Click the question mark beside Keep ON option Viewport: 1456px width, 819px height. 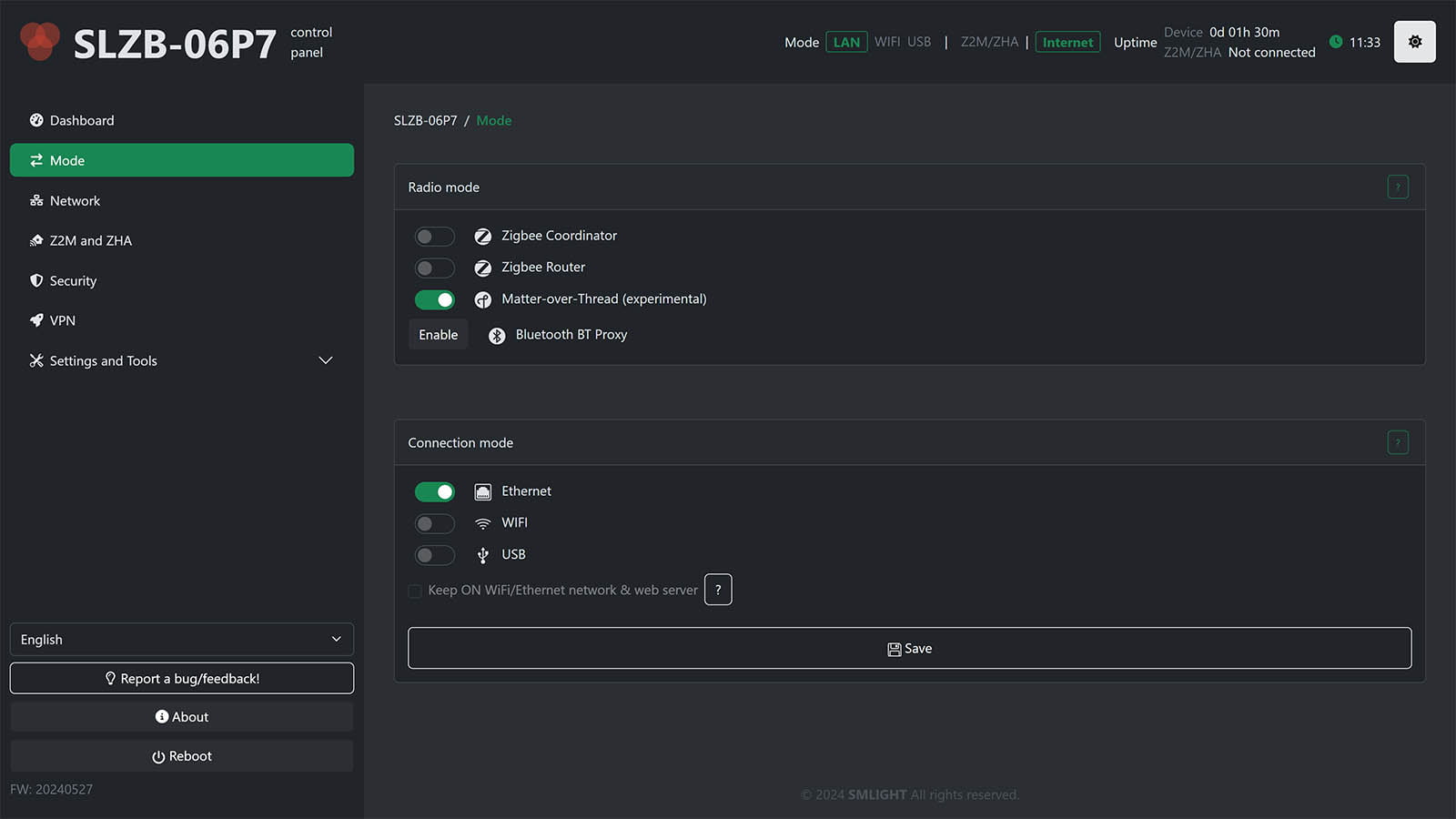pos(718,590)
